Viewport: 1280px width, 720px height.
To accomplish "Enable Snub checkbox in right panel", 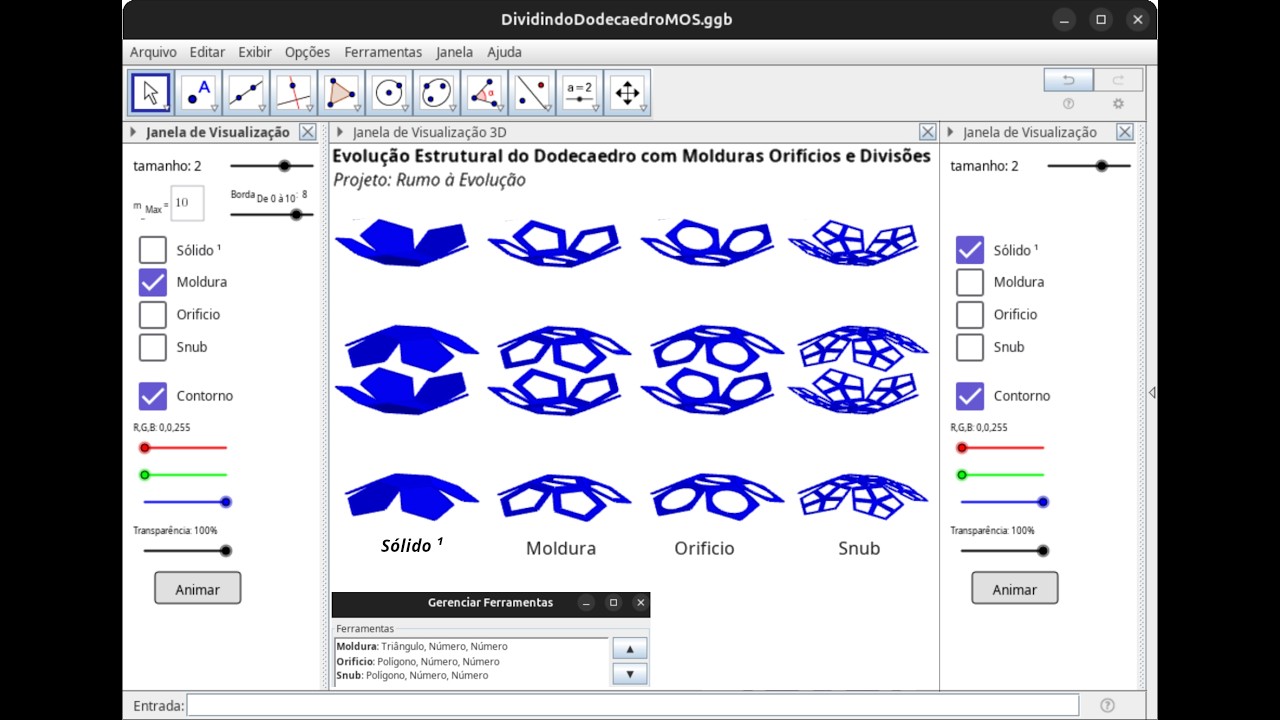I will pyautogui.click(x=969, y=347).
